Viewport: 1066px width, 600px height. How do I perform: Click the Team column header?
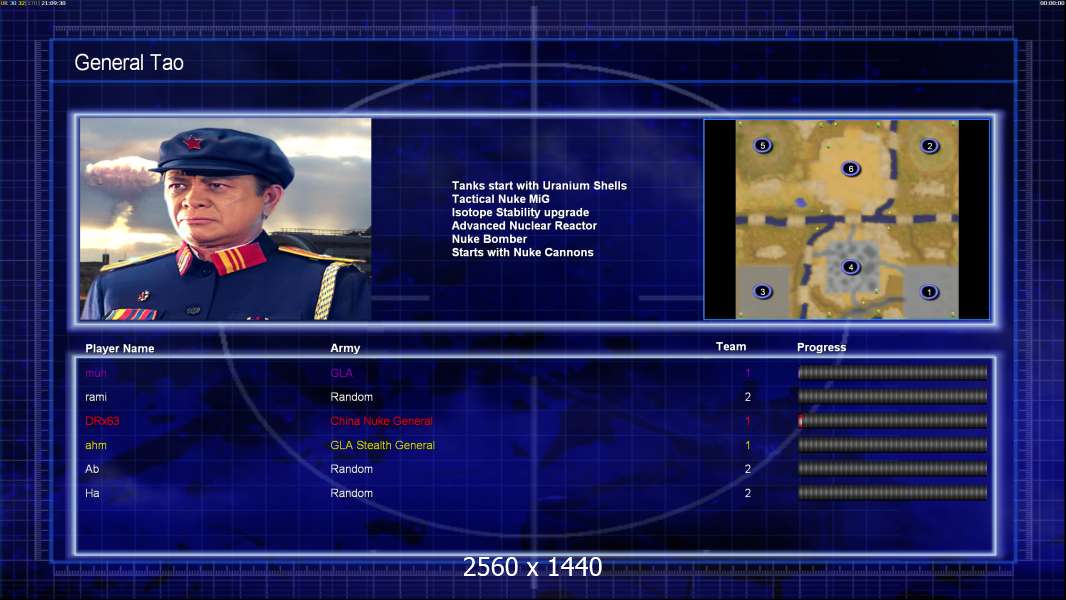731,347
